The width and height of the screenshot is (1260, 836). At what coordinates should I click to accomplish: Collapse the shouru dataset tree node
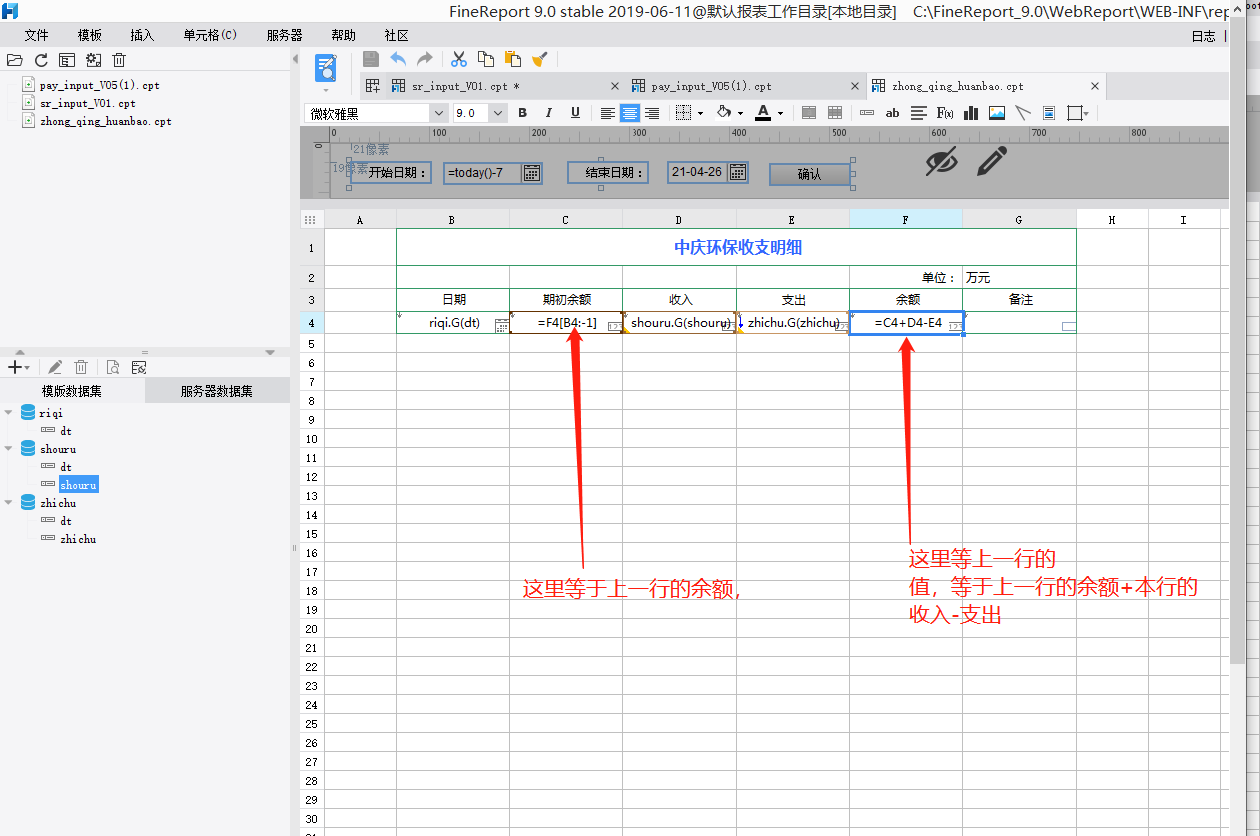tap(9, 449)
